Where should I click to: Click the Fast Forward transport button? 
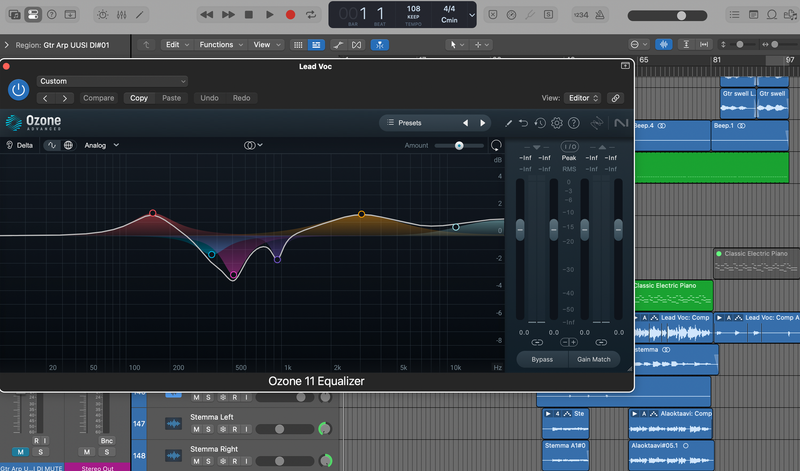[228, 15]
